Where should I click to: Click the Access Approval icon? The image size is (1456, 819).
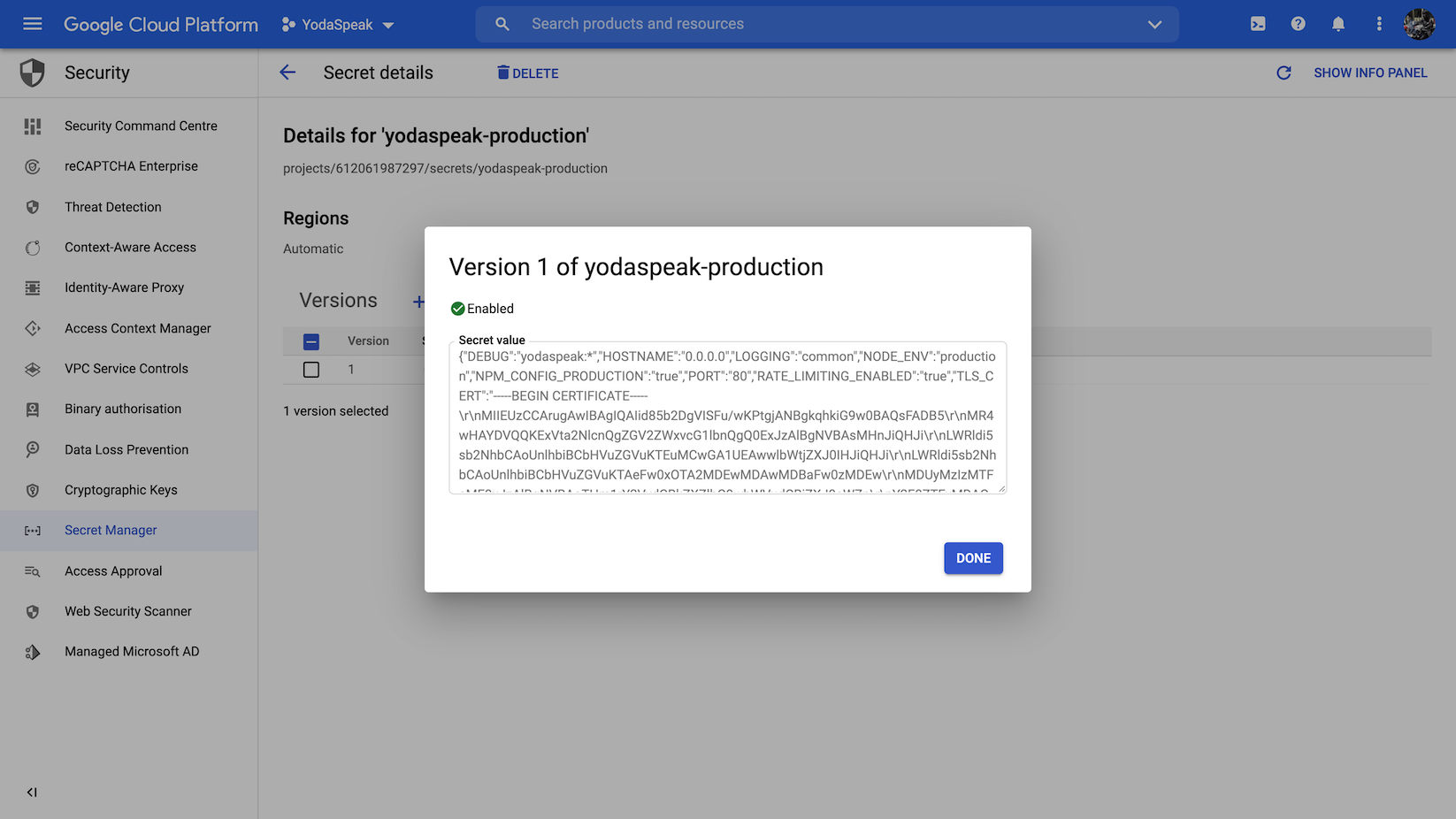[33, 571]
